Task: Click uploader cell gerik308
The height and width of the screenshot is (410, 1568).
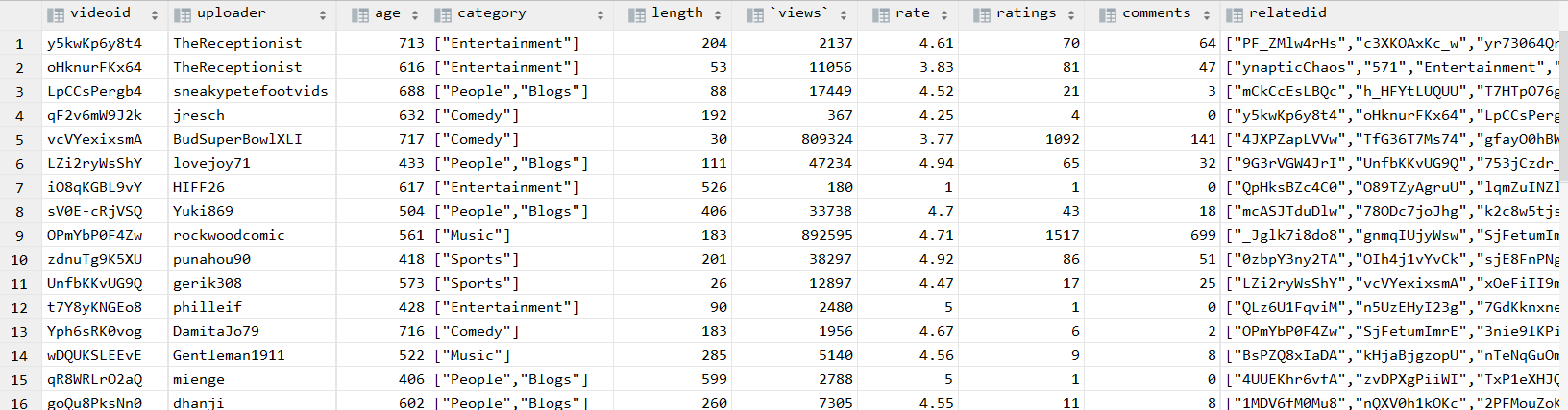Action: tap(208, 283)
